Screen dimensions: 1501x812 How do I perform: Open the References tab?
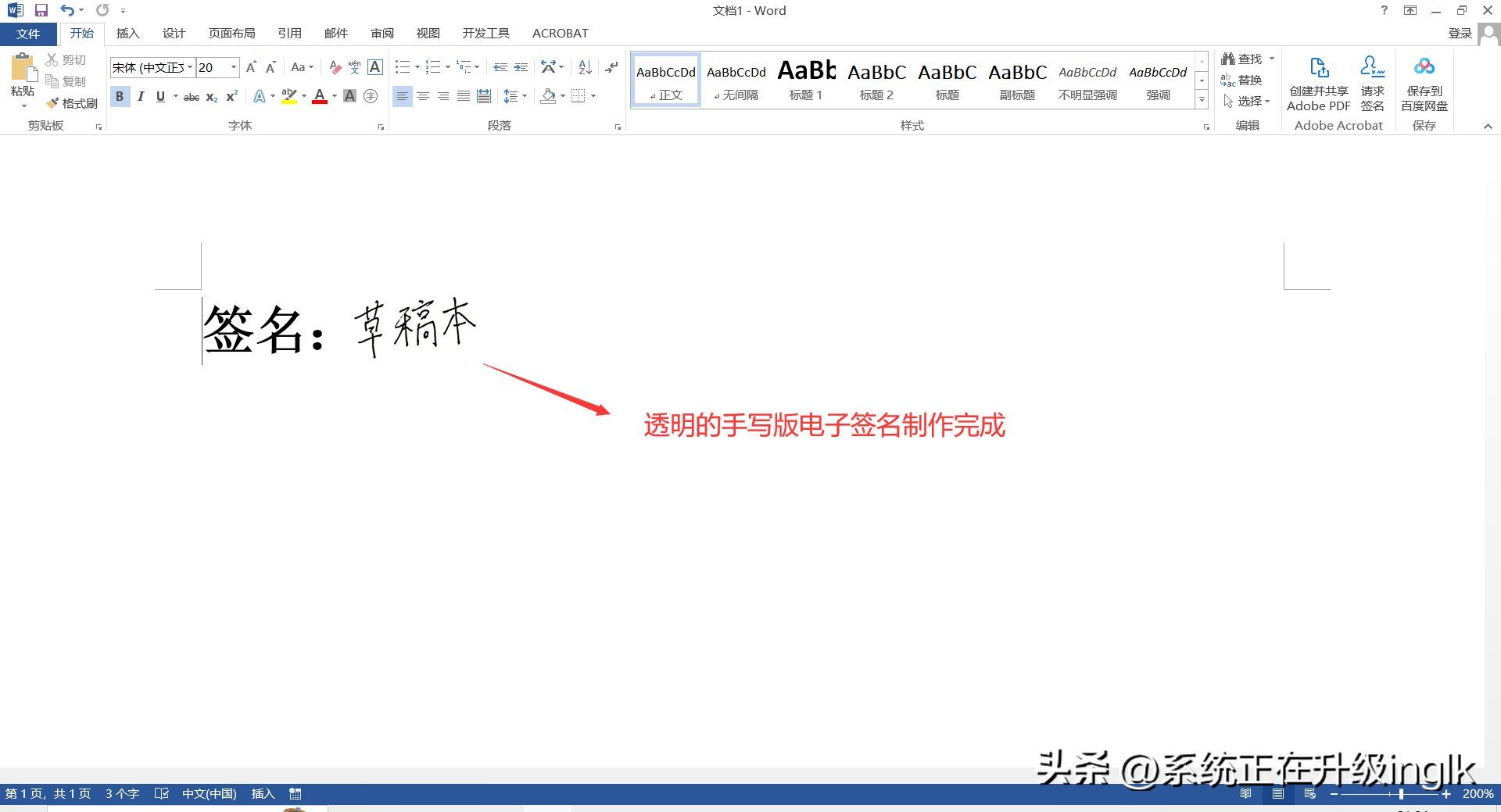(289, 33)
